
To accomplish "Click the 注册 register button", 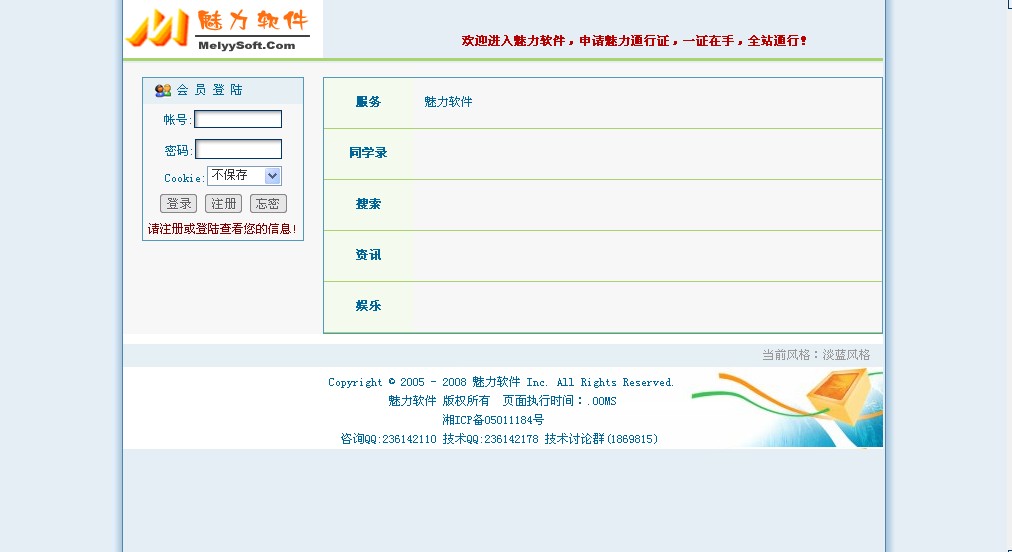I will pos(223,204).
